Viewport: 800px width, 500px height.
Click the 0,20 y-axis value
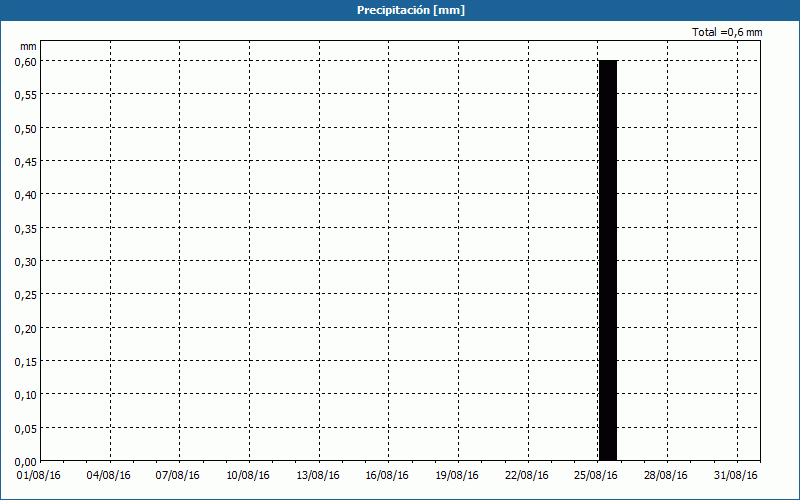tap(26, 329)
